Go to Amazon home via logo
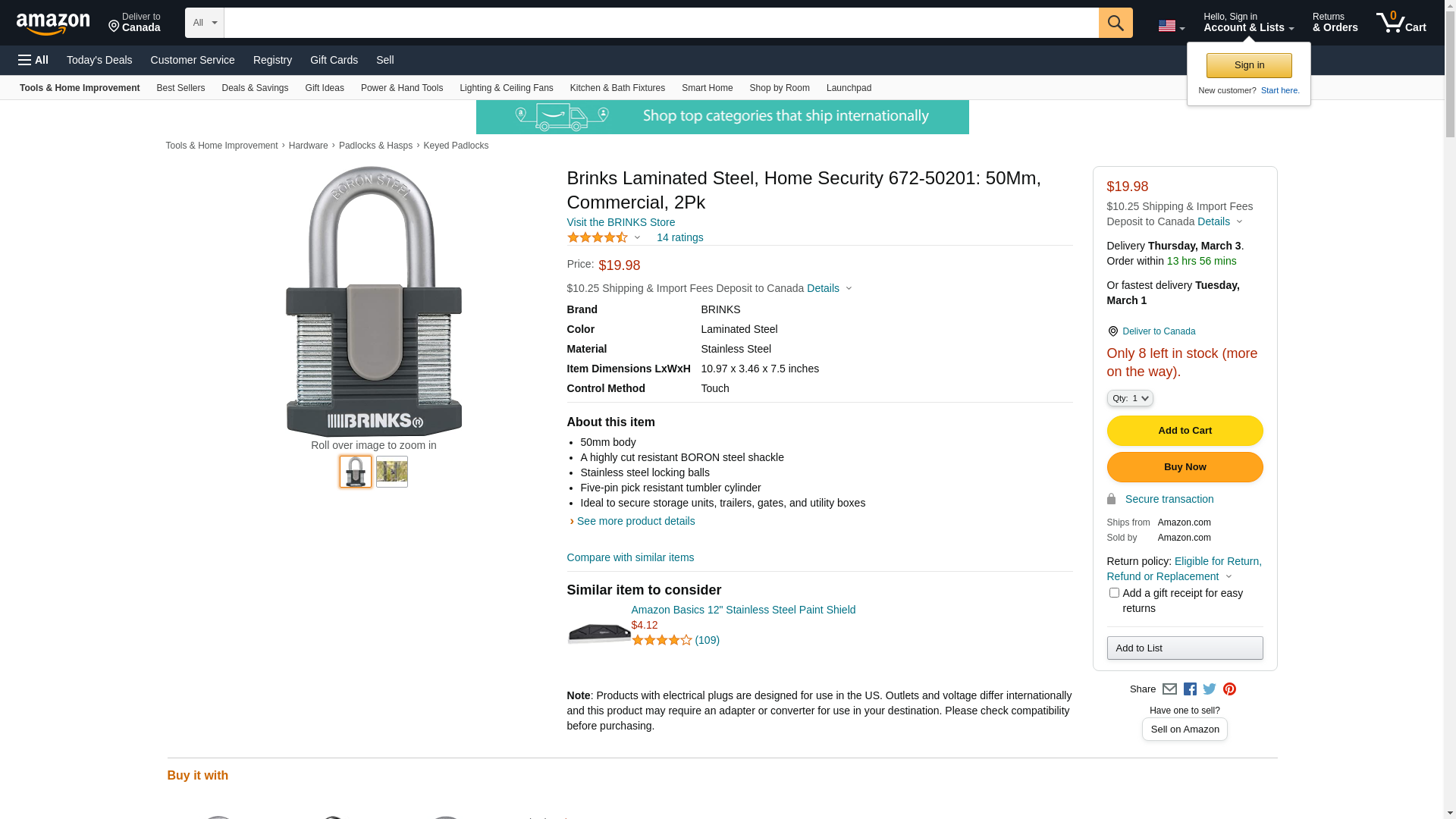Image resolution: width=1456 pixels, height=819 pixels. coord(53,24)
